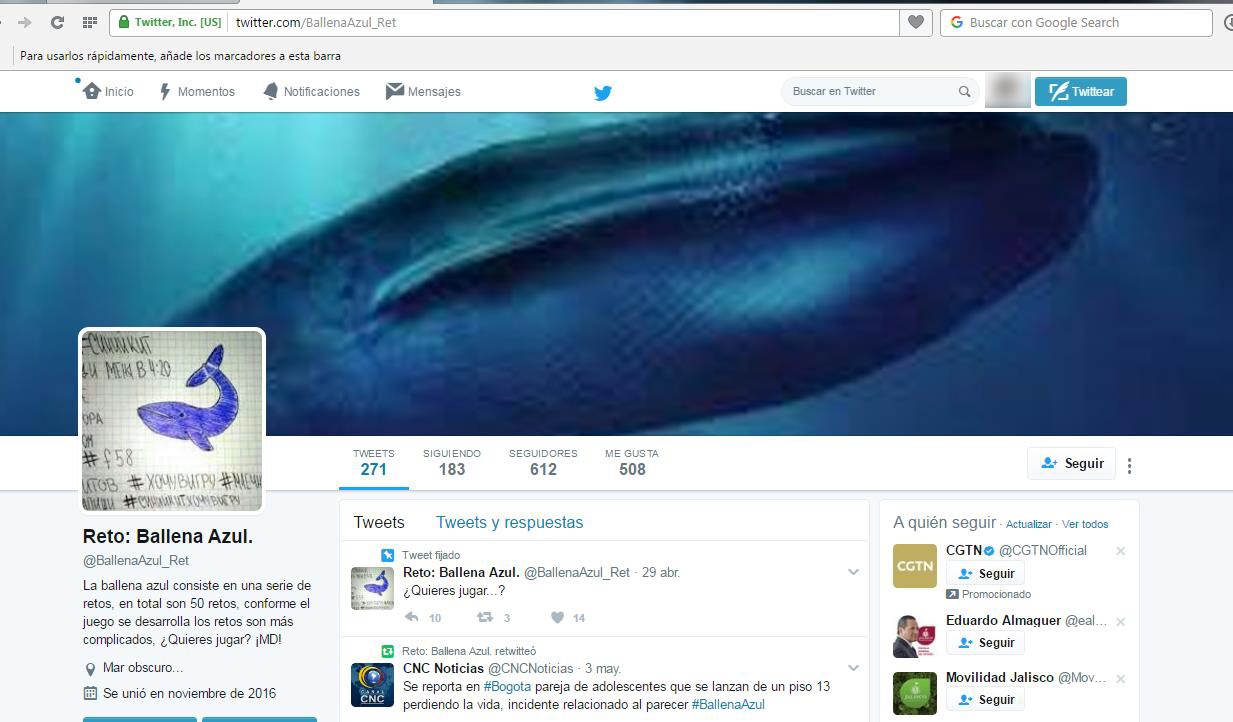1233x722 pixels.
Task: Click the Reto: Ballena Azul. profile name
Action: pos(168,537)
